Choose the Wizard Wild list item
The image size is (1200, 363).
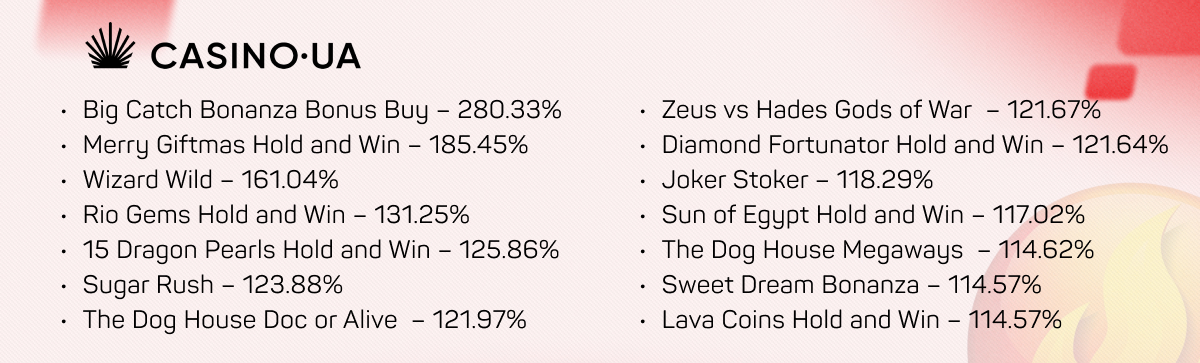tap(211, 180)
